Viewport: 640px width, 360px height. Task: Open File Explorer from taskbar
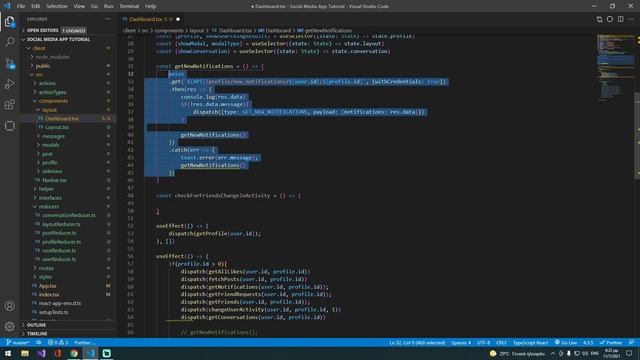point(25,353)
